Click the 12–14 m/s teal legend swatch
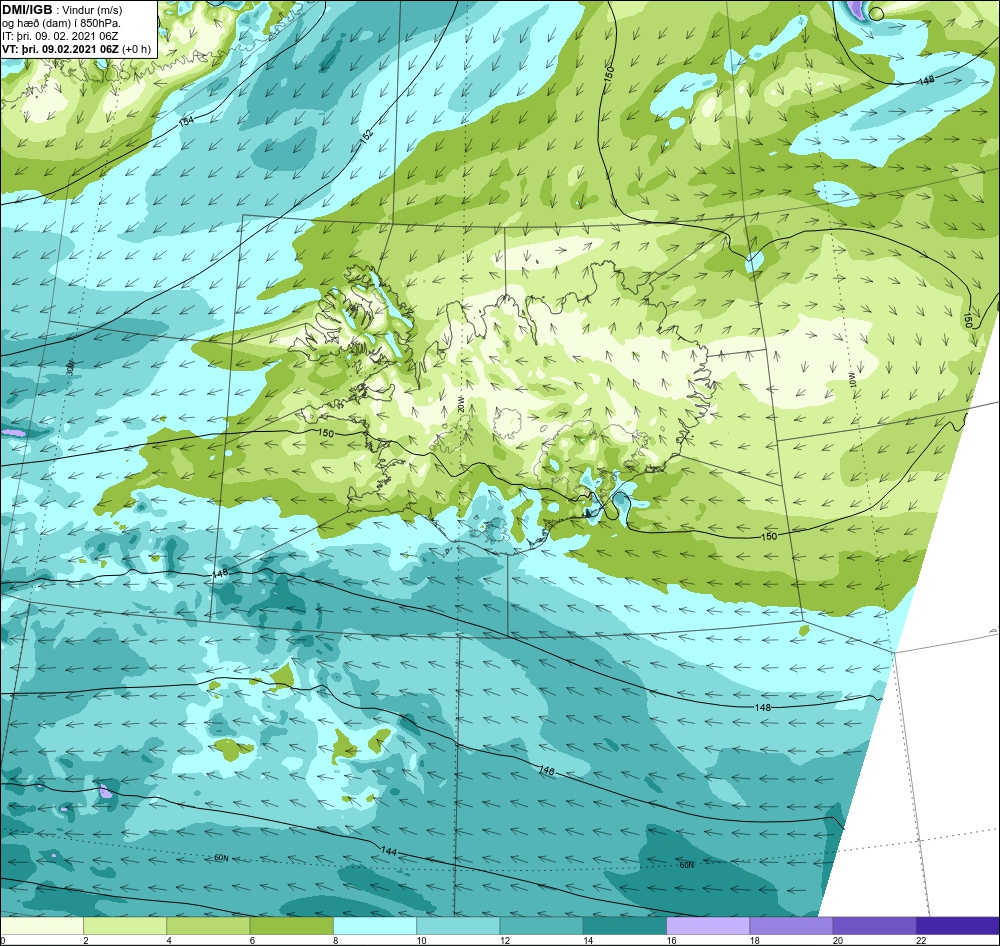This screenshot has height=946, width=1000. point(541,925)
